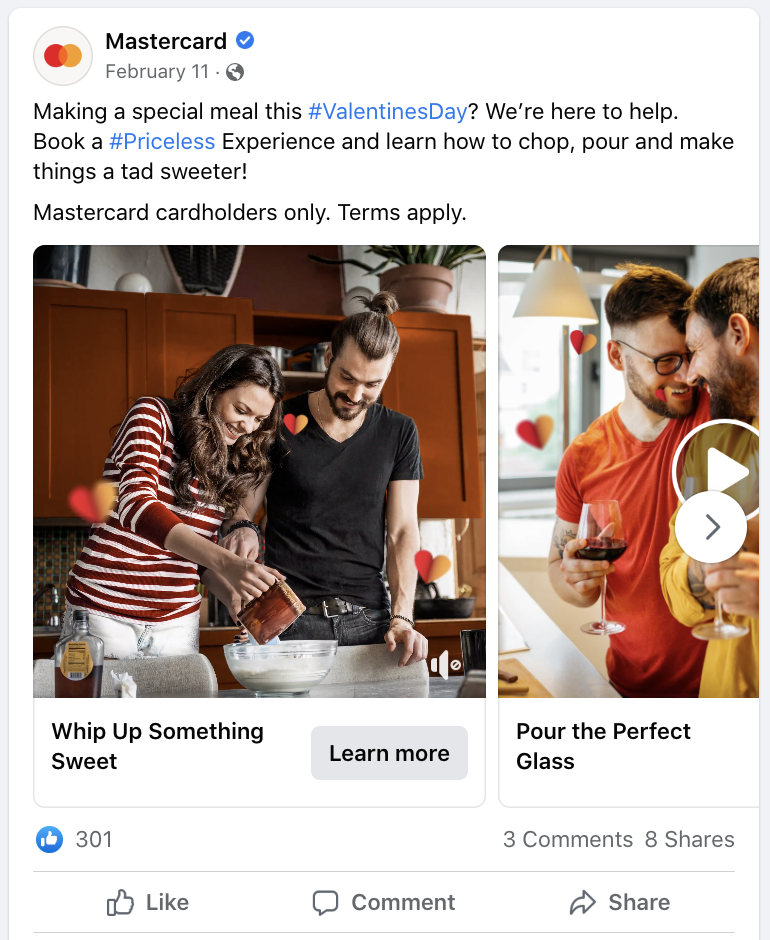View the 301 reactions count
Image resolution: width=770 pixels, height=940 pixels.
[94, 839]
